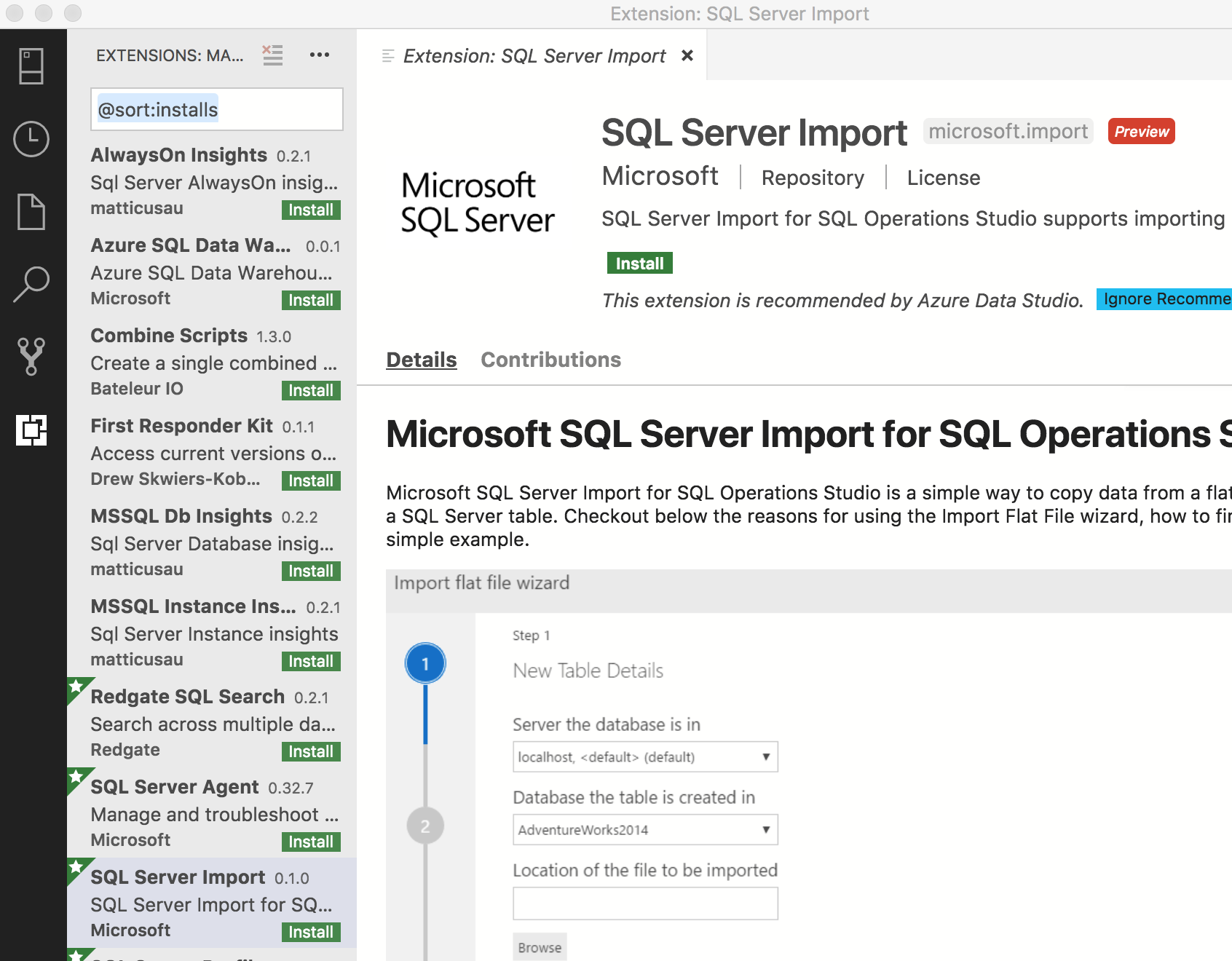
Task: Open the extension's Repository link
Action: [x=812, y=177]
